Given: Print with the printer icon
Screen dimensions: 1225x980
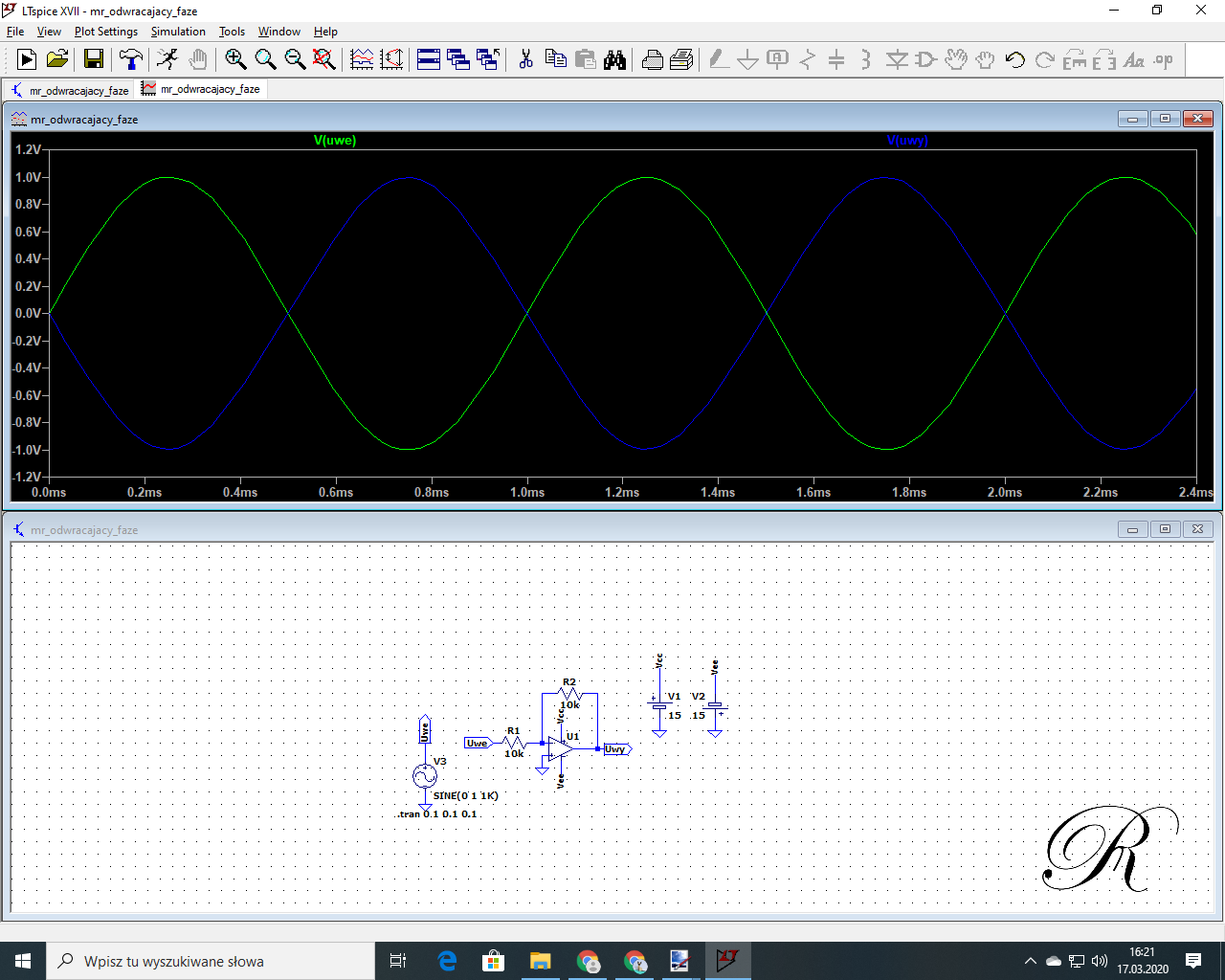Looking at the screenshot, I should 653,59.
